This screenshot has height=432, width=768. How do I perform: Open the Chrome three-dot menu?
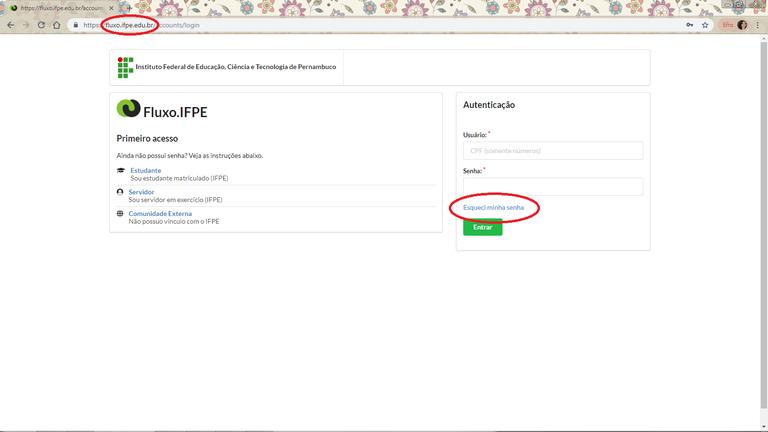[x=757, y=25]
